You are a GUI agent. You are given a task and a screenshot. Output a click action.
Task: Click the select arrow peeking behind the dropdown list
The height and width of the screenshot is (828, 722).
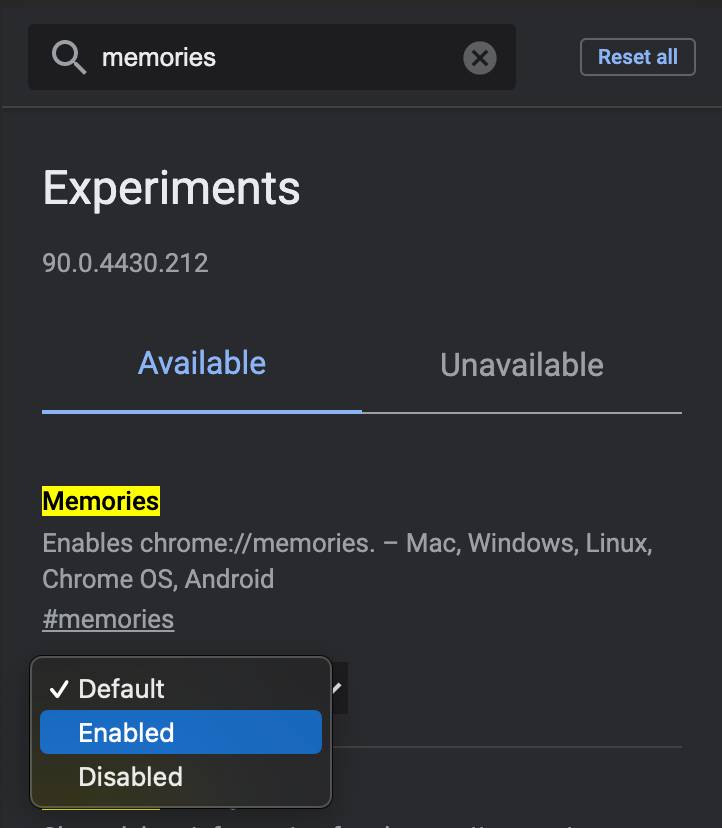click(338, 687)
